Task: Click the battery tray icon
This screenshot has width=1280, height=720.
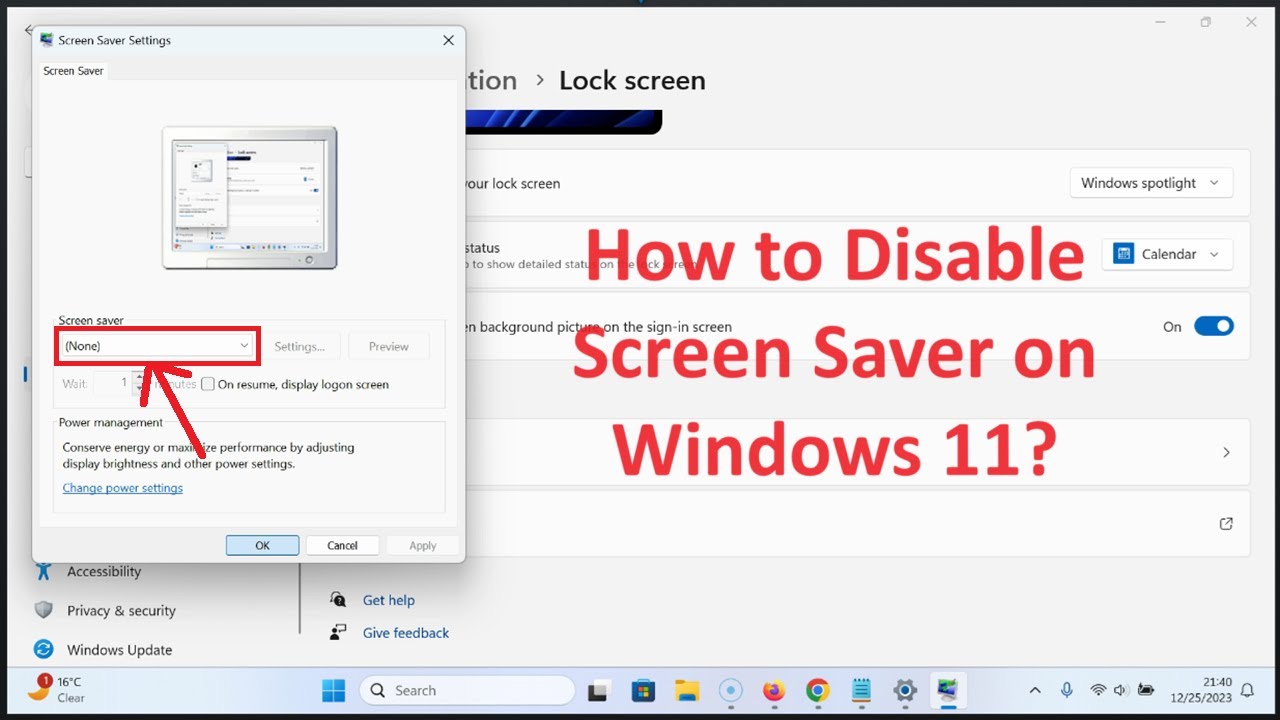Action: 1146,690
